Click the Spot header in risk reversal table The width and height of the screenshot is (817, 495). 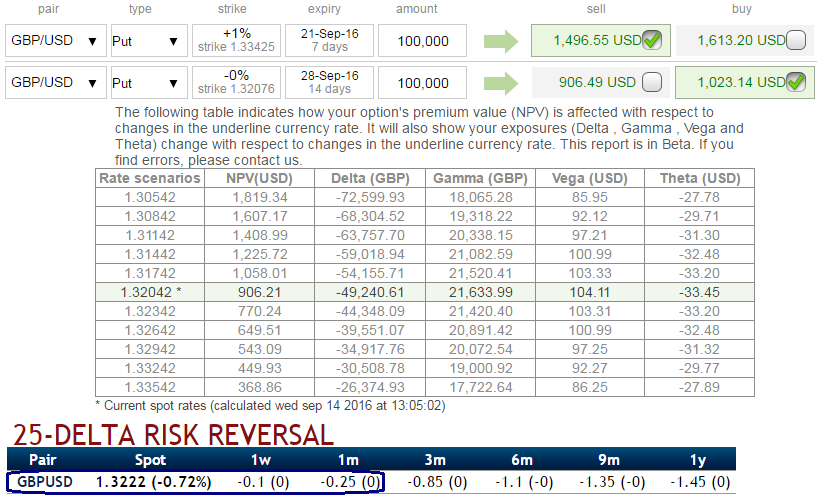pos(151,460)
